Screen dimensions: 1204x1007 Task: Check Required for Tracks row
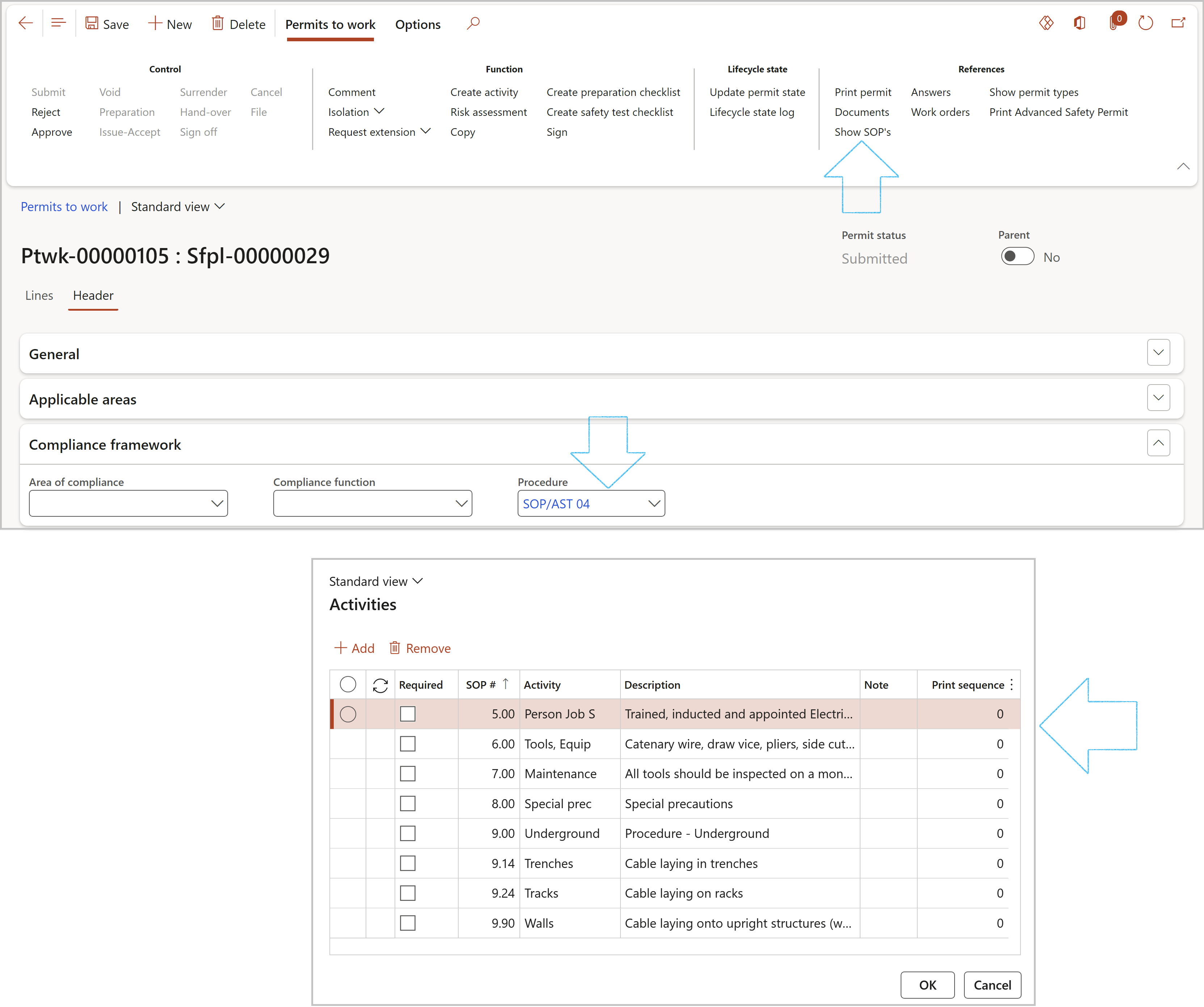408,893
